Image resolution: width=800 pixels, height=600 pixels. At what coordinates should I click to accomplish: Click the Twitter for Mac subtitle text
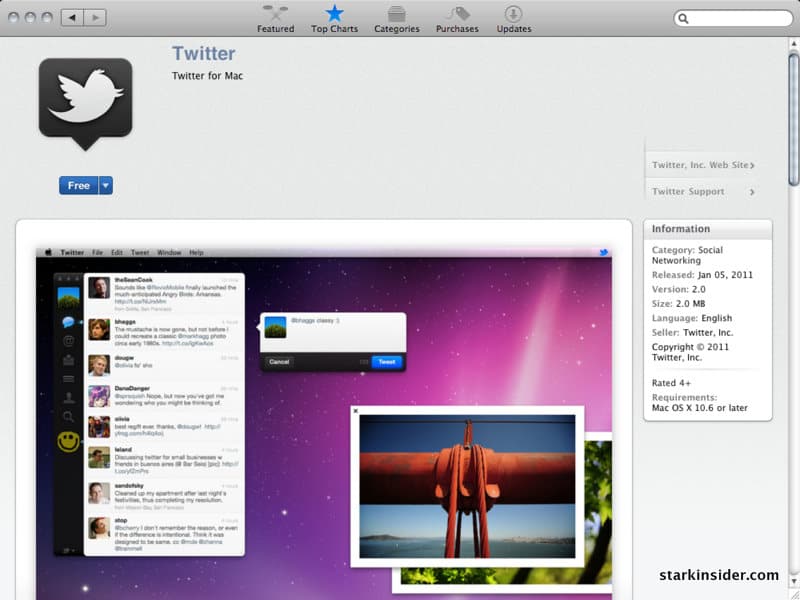(x=207, y=76)
